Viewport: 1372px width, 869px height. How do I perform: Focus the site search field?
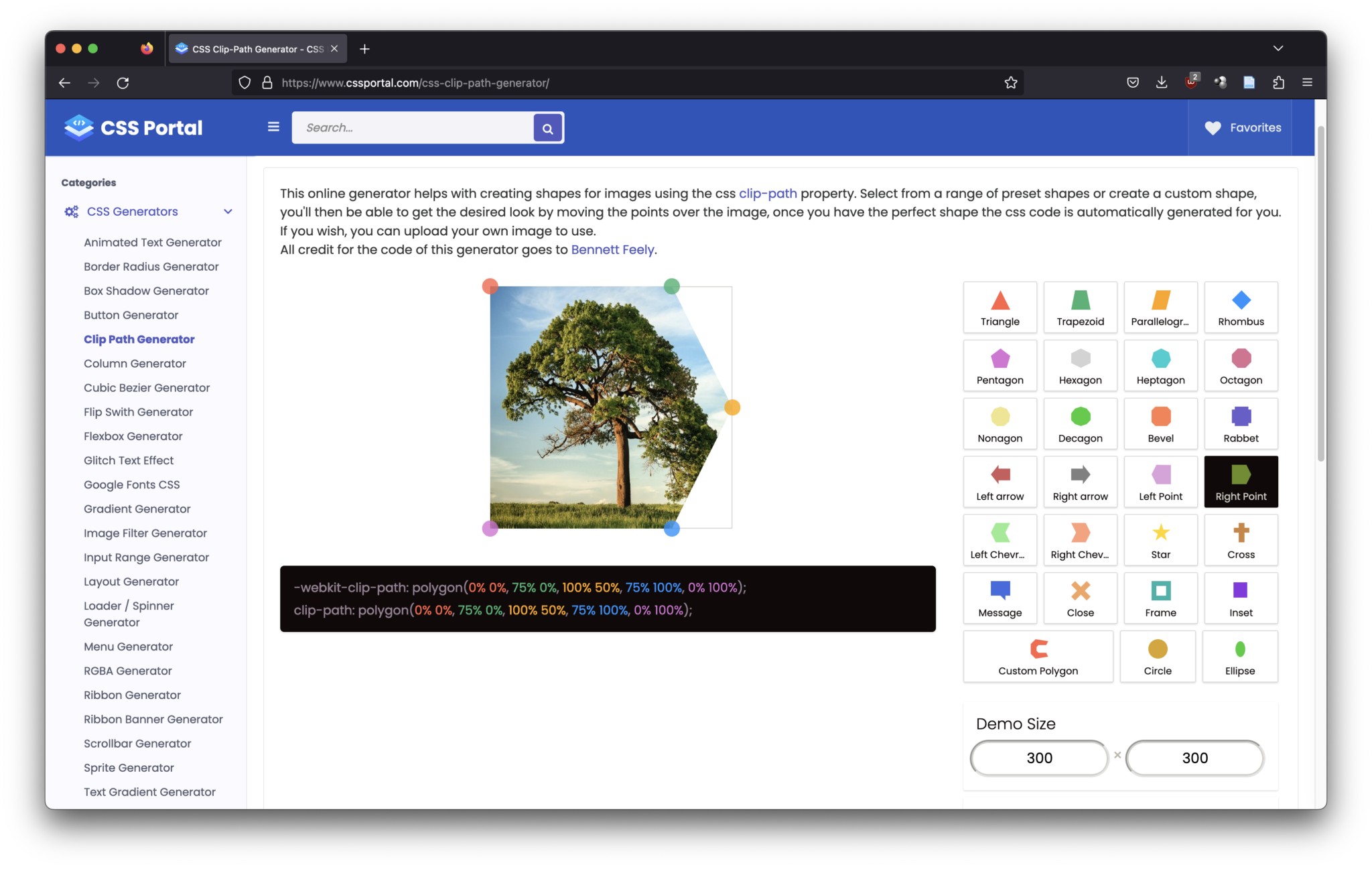(413, 128)
